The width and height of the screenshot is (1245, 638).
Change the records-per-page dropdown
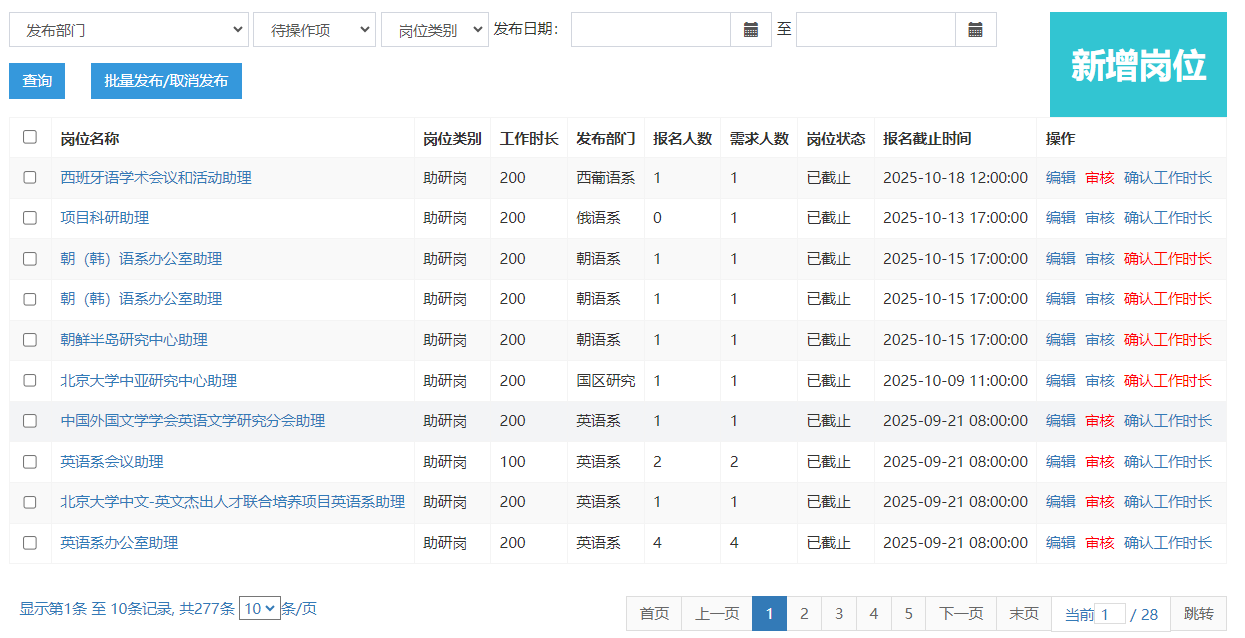pyautogui.click(x=260, y=608)
